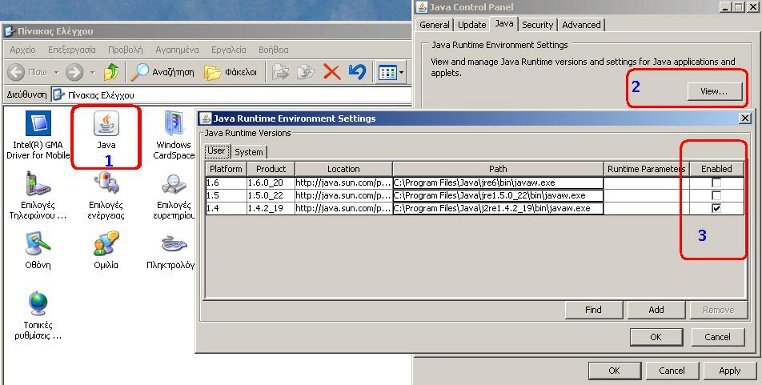The height and width of the screenshot is (385, 762).
Task: Uncheck the 1.4.2_19 Enabled checkbox
Action: [716, 209]
